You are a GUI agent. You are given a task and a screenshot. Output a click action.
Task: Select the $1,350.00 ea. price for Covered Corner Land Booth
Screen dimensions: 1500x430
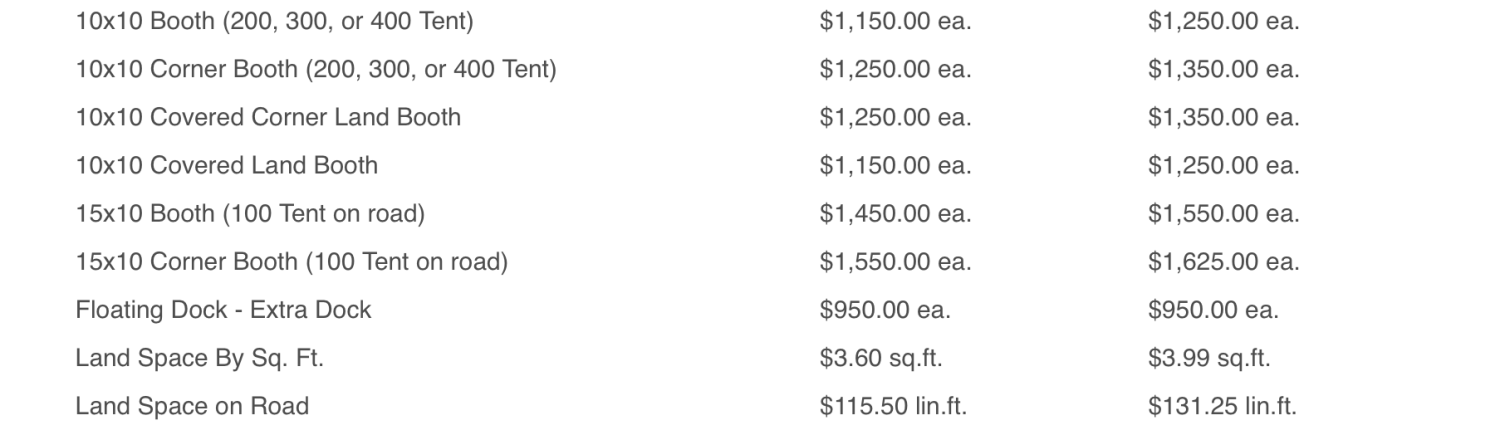click(1224, 117)
